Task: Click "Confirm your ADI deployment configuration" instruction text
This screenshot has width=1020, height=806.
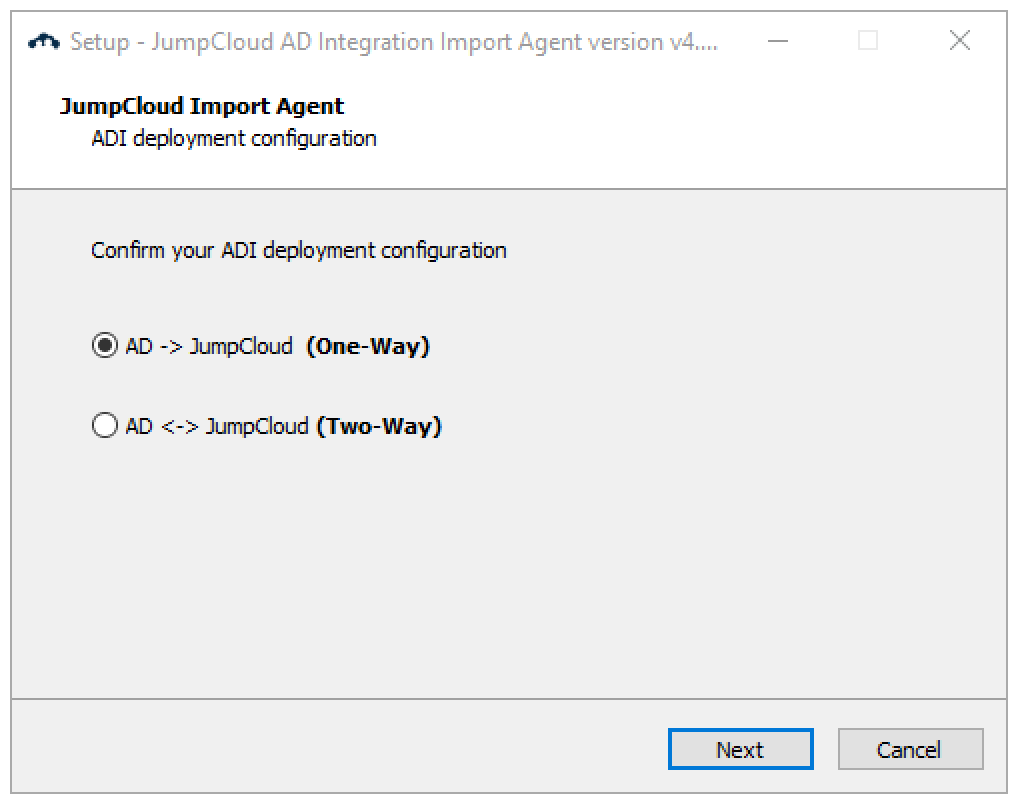Action: [x=299, y=250]
